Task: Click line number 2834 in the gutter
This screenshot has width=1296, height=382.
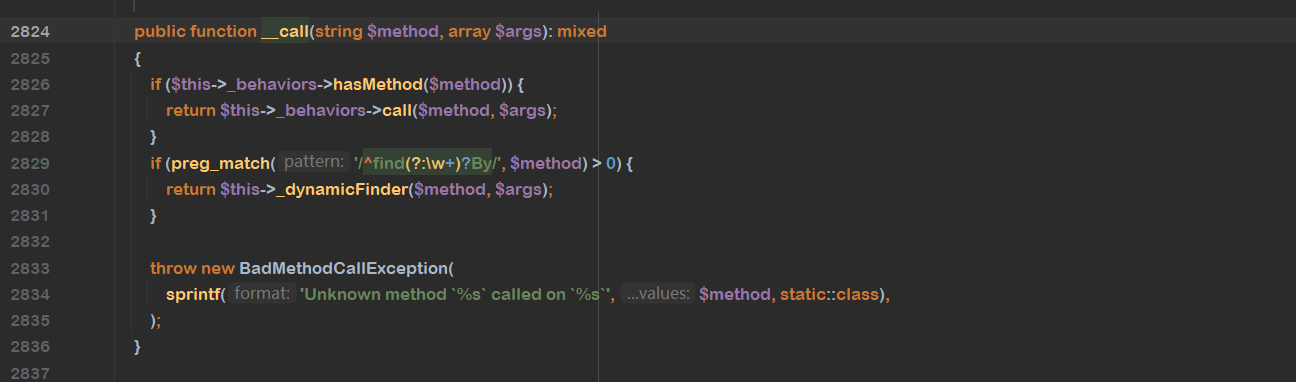Action: (30, 294)
